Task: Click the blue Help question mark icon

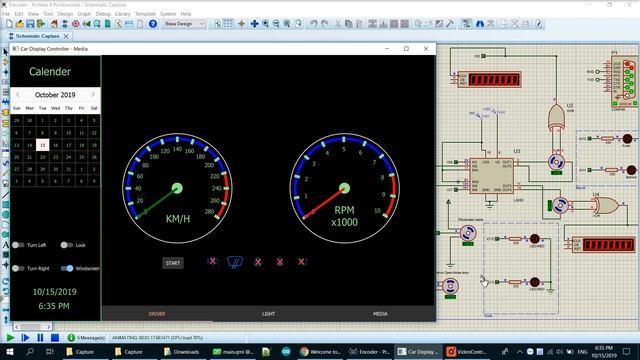Action: (153, 24)
